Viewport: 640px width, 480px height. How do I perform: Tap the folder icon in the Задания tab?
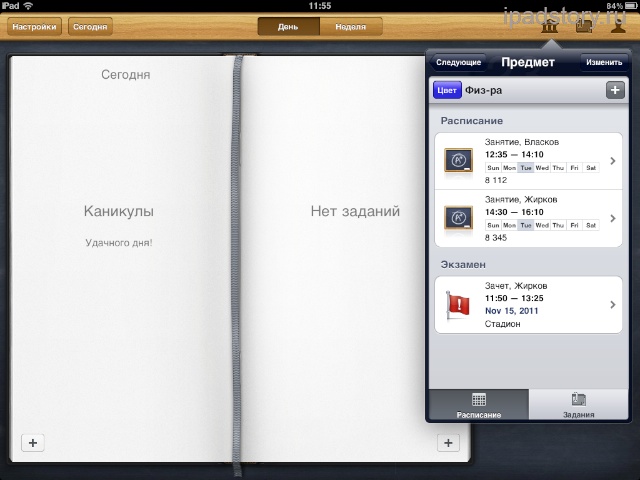(x=578, y=400)
